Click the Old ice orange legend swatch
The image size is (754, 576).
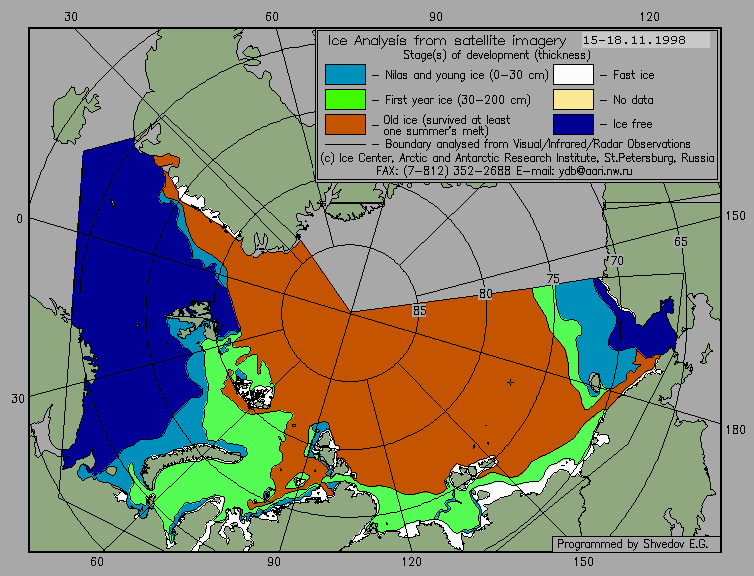click(x=345, y=124)
